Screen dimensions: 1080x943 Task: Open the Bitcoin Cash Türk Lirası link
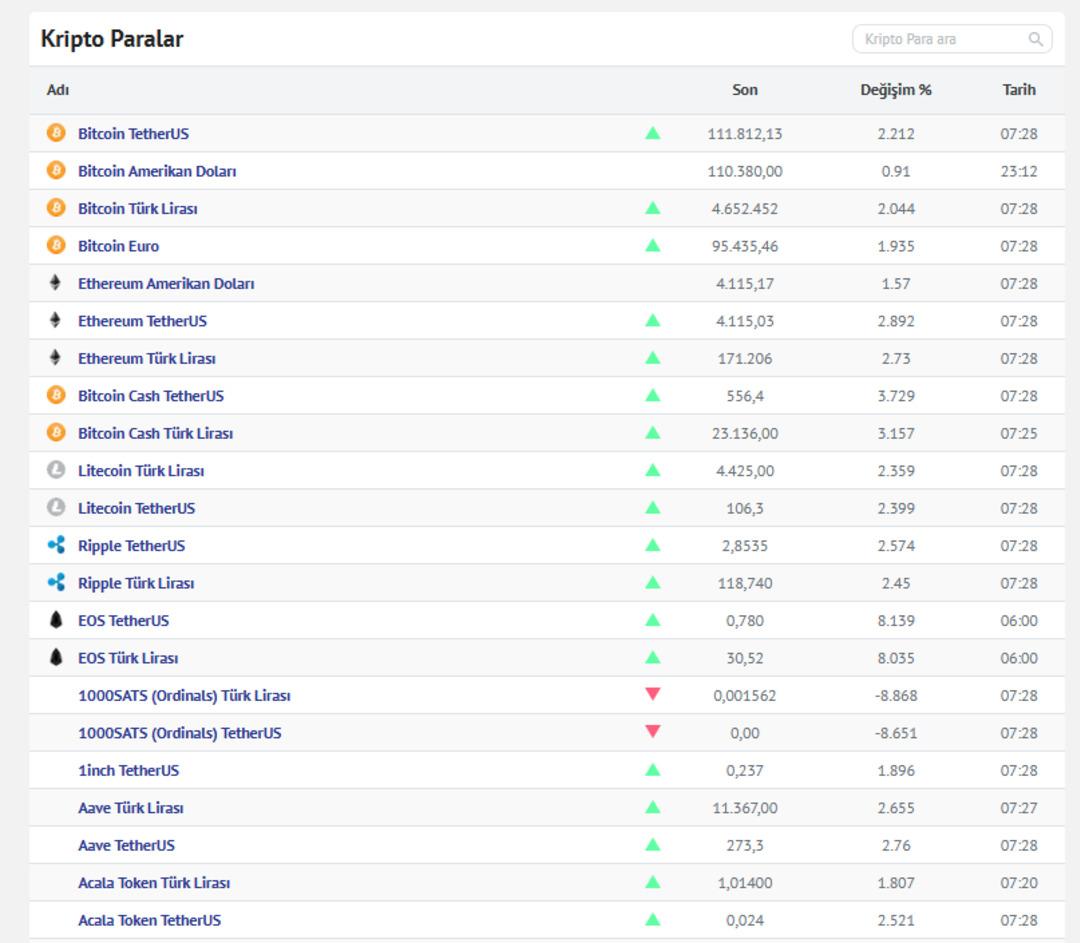tap(156, 433)
